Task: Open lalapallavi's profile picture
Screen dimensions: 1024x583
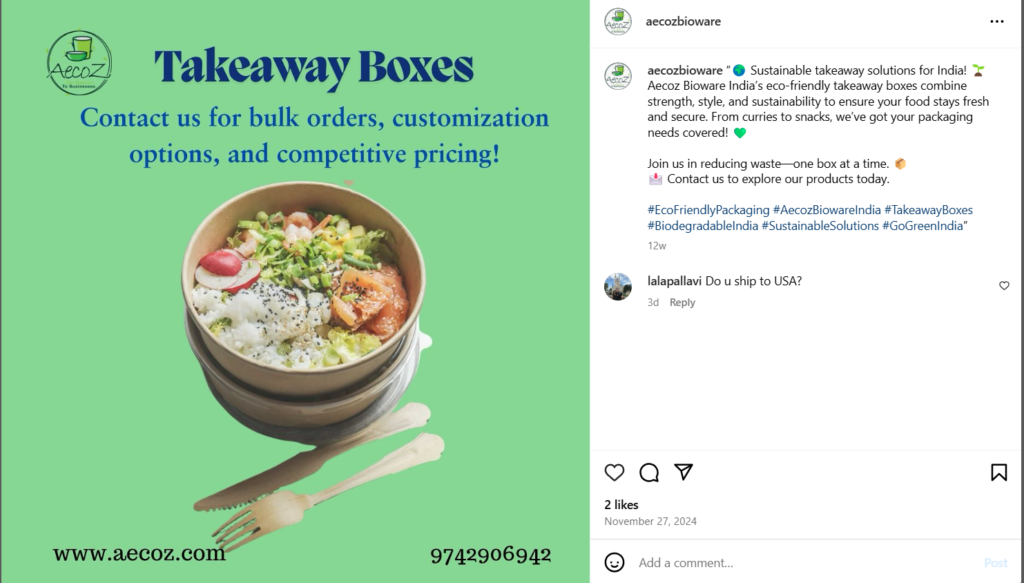Action: 618,287
